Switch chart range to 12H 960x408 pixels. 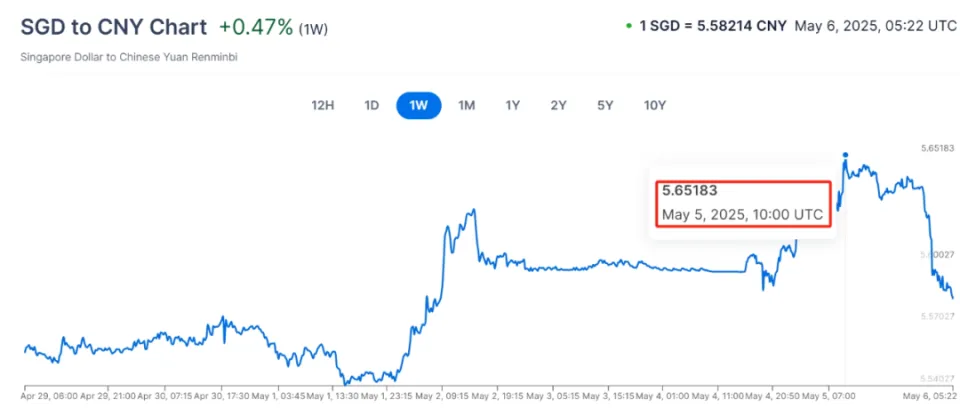(x=323, y=105)
